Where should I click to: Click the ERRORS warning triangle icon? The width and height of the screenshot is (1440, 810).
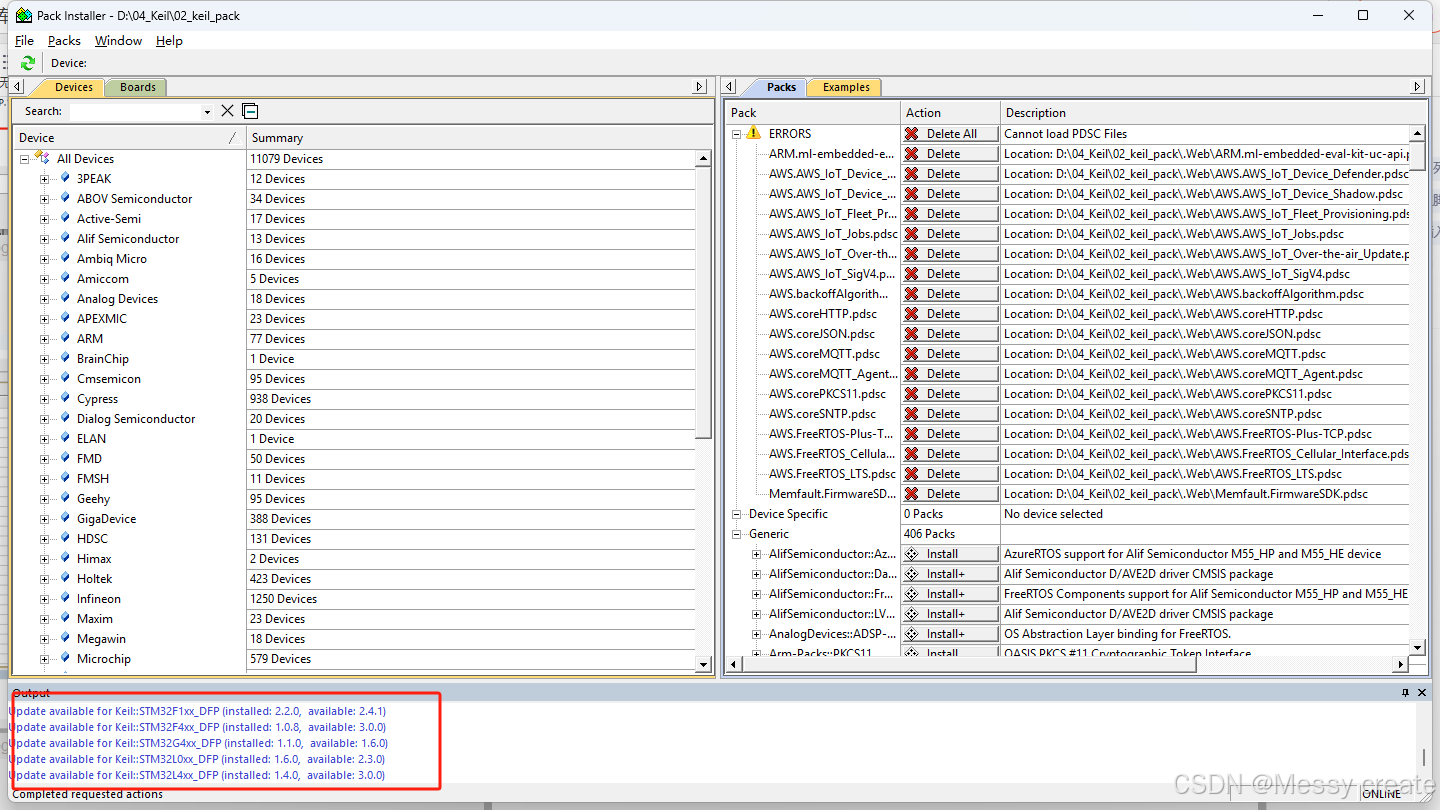click(x=754, y=133)
